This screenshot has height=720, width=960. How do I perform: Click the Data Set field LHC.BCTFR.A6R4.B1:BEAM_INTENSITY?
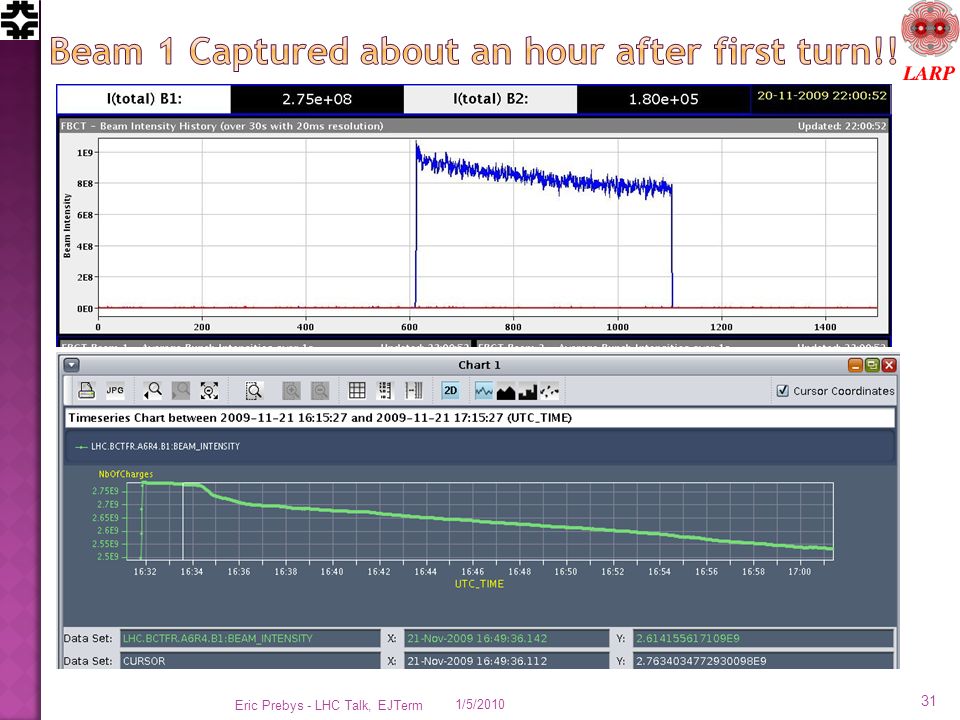click(x=250, y=639)
